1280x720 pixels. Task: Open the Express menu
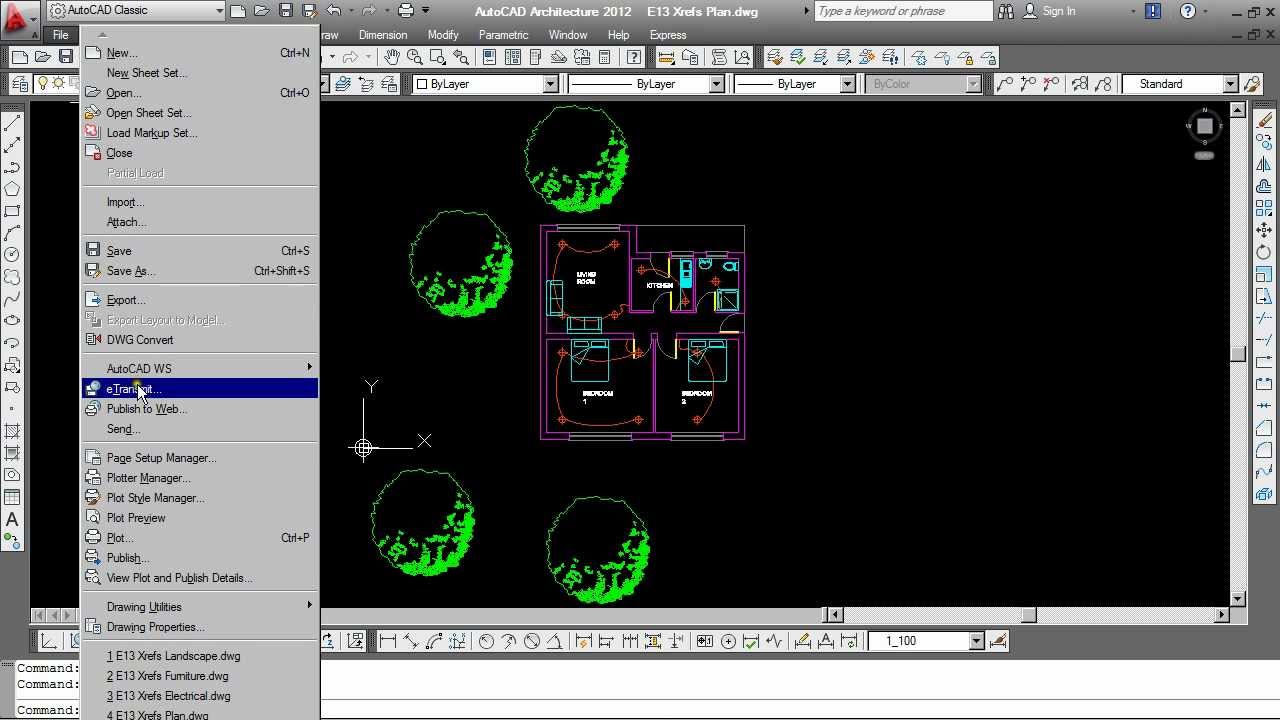pyautogui.click(x=668, y=35)
